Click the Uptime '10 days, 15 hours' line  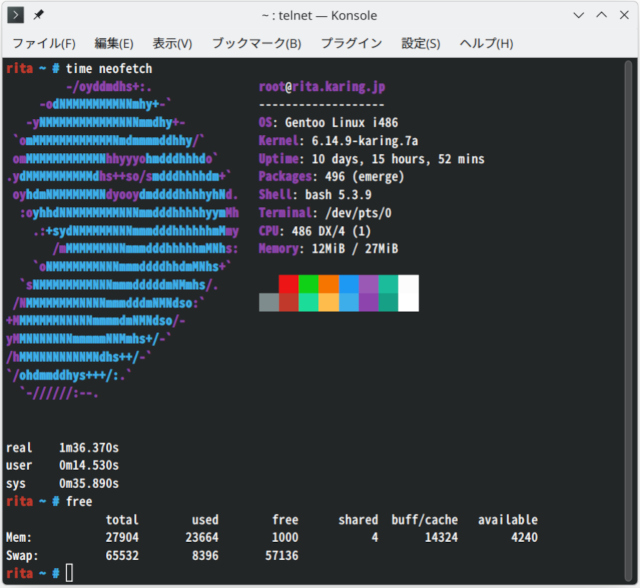click(x=371, y=159)
